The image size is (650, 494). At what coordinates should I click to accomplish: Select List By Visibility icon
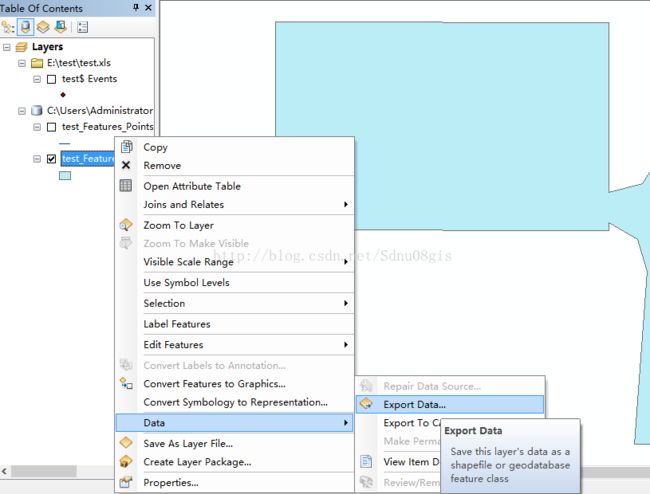43,27
